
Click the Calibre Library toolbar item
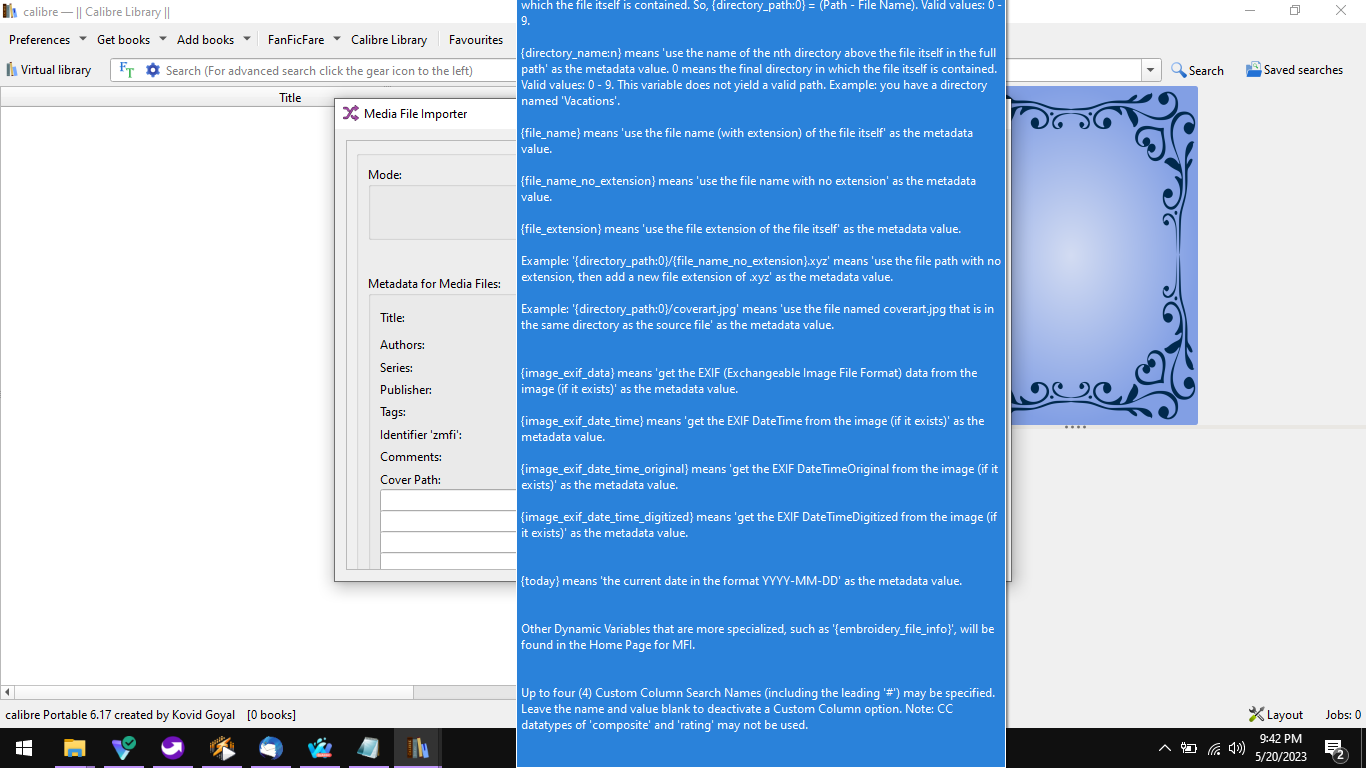point(389,40)
